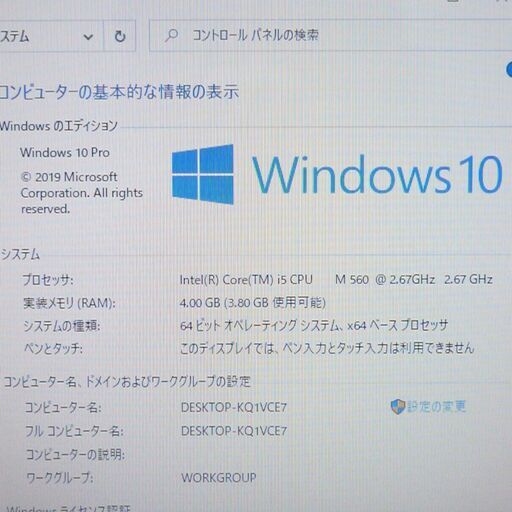Screen dimensions: 512x512
Task: Focus the コントロール パネルの検索 search field
Action: pos(330,35)
